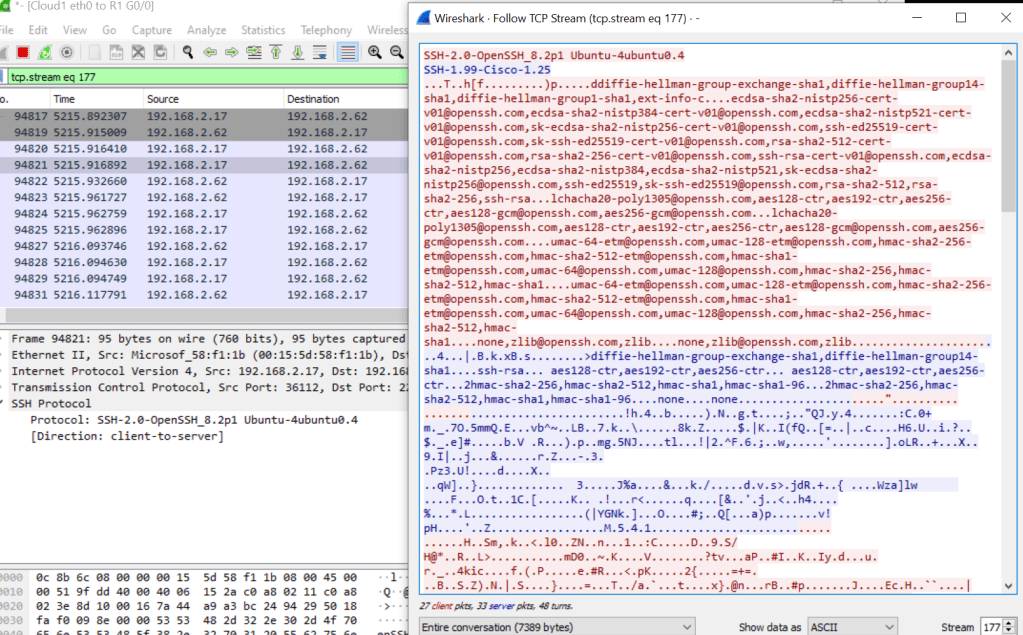Click the Restart capture icon
The image size is (1023, 635).
coord(44,52)
